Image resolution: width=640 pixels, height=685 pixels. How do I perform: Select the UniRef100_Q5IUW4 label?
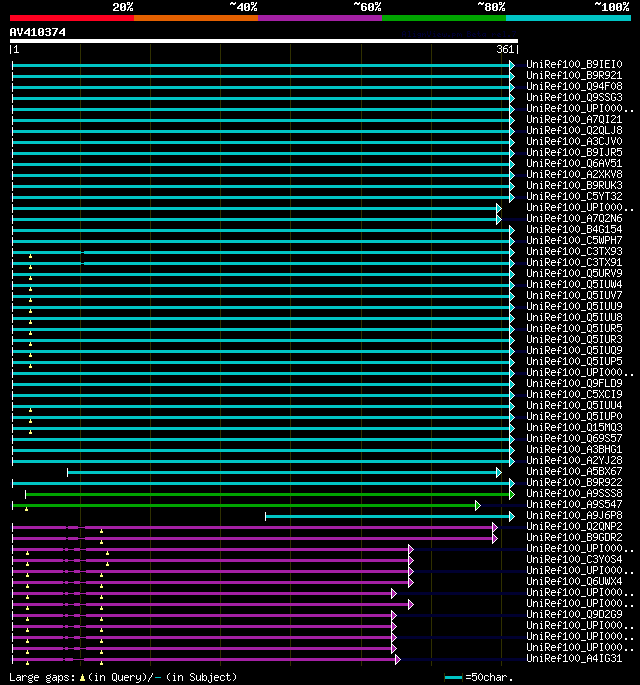(574, 284)
